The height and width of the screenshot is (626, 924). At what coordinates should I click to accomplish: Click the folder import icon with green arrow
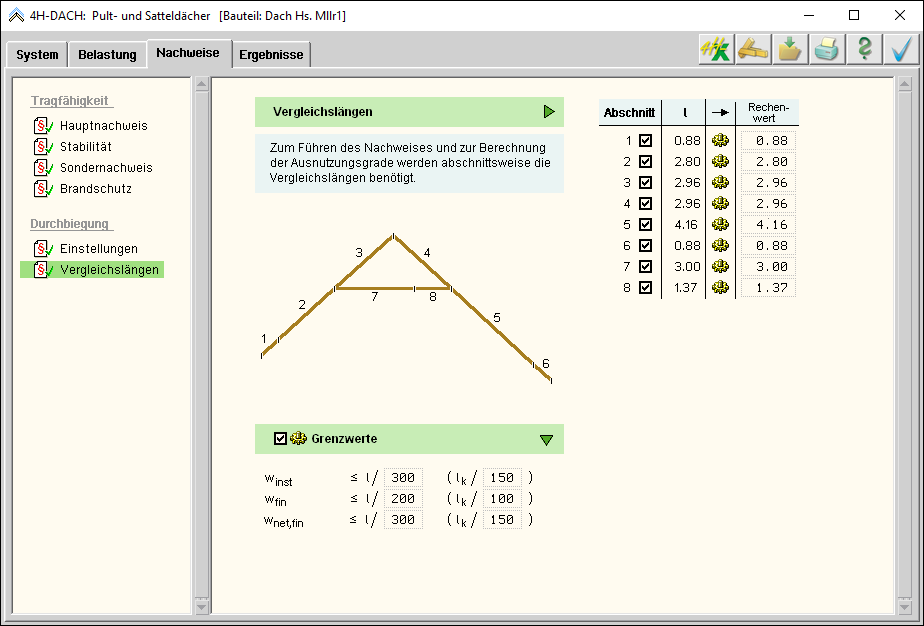pyautogui.click(x=789, y=50)
